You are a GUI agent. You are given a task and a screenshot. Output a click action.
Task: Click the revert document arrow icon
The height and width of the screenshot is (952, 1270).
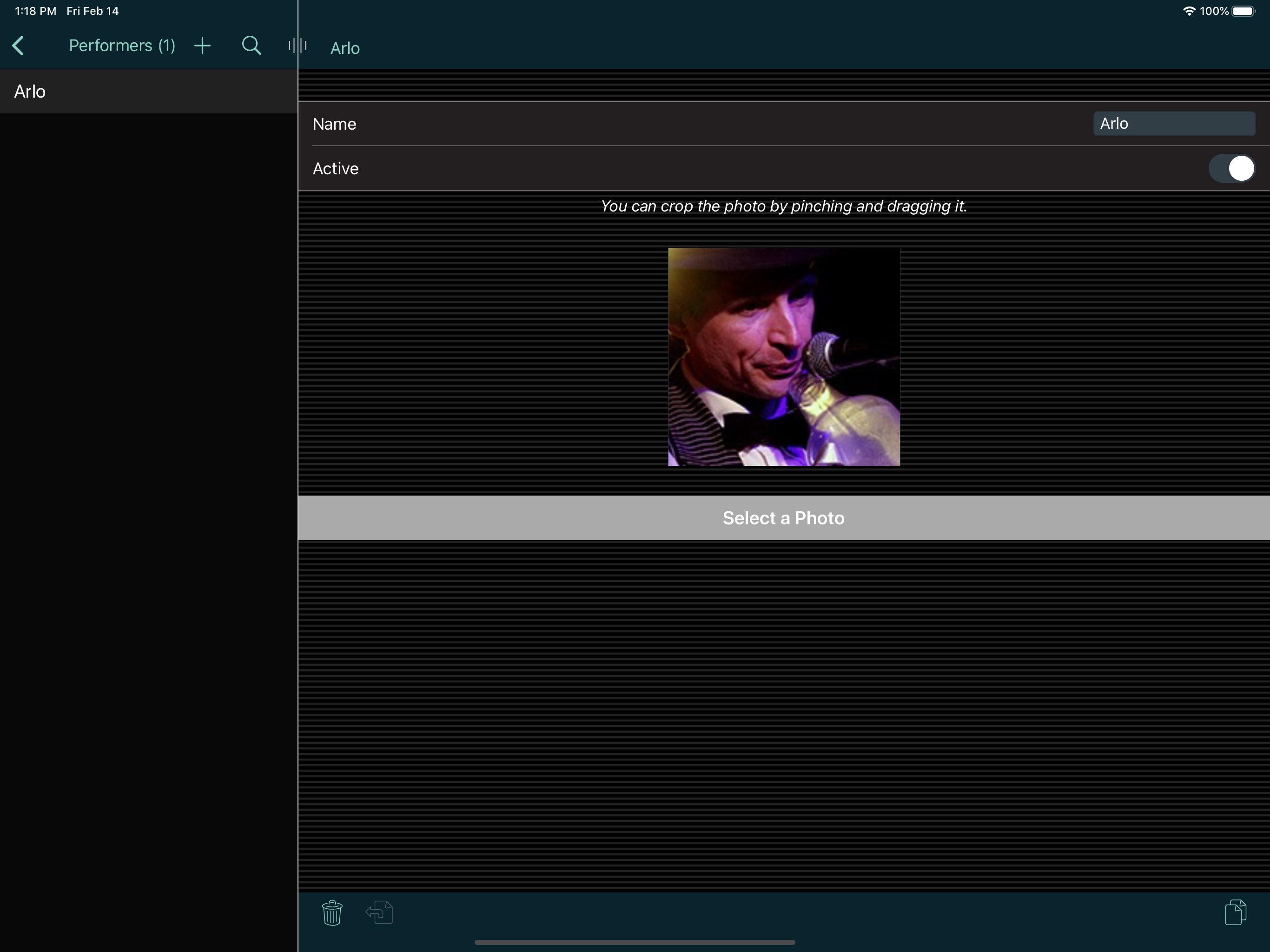pyautogui.click(x=379, y=912)
